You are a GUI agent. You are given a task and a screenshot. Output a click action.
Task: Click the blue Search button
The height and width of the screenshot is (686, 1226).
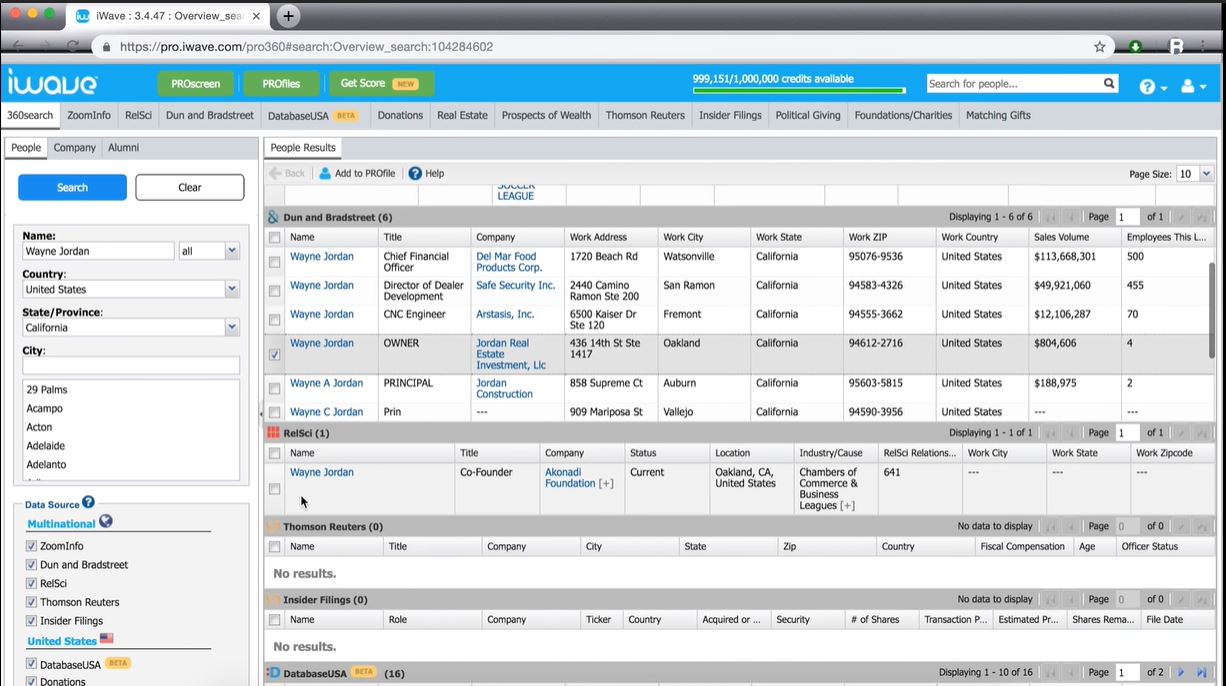[x=72, y=187]
